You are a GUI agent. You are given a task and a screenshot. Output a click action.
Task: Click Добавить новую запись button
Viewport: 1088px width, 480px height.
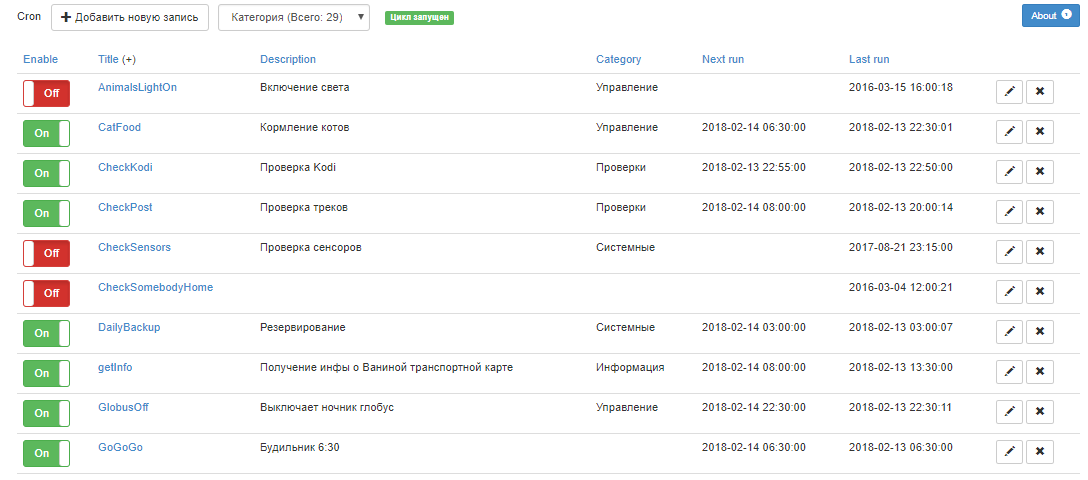pyautogui.click(x=130, y=17)
